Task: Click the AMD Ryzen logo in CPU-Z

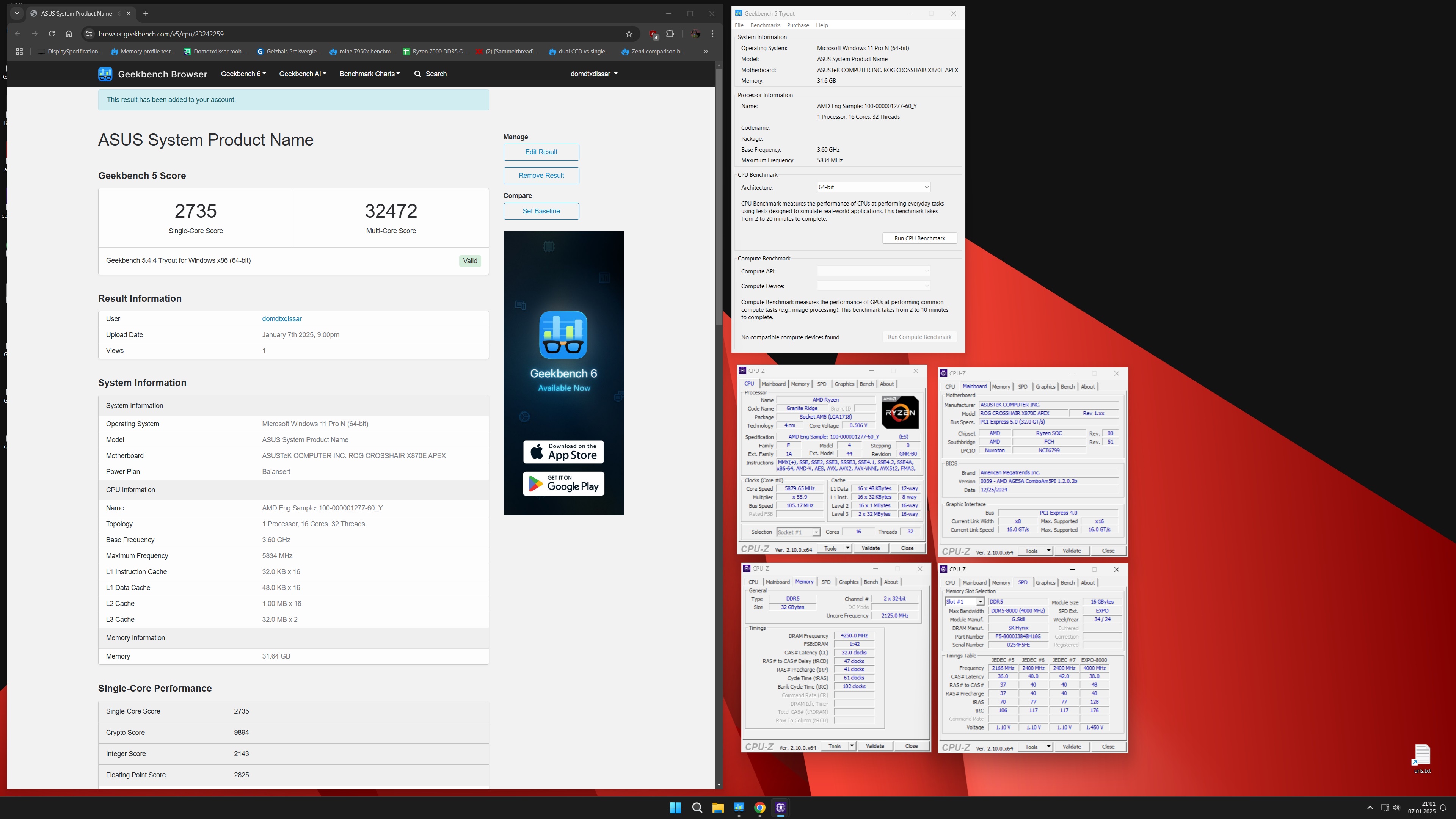Action: 900,413
